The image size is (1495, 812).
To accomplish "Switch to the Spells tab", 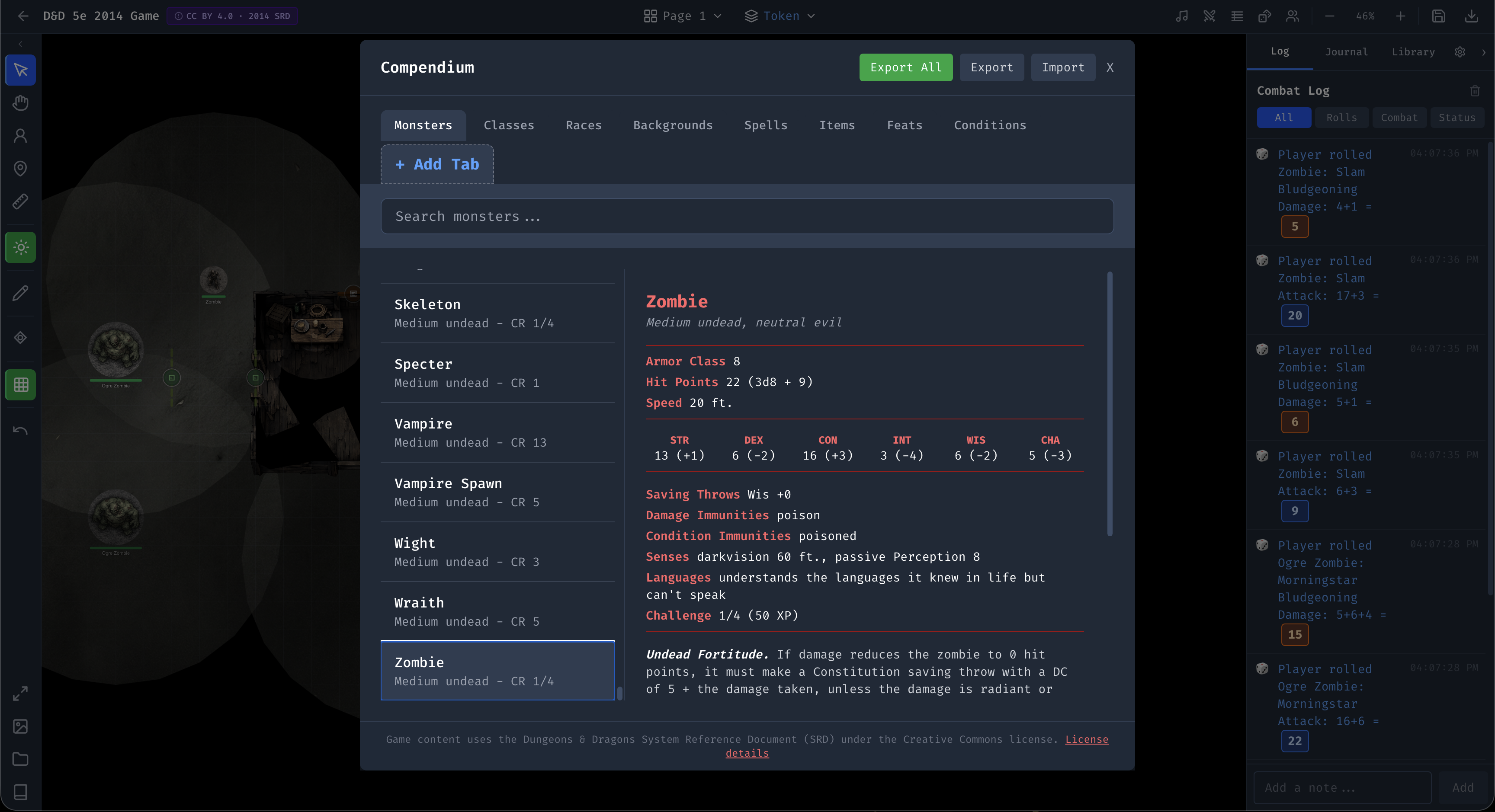I will point(766,125).
